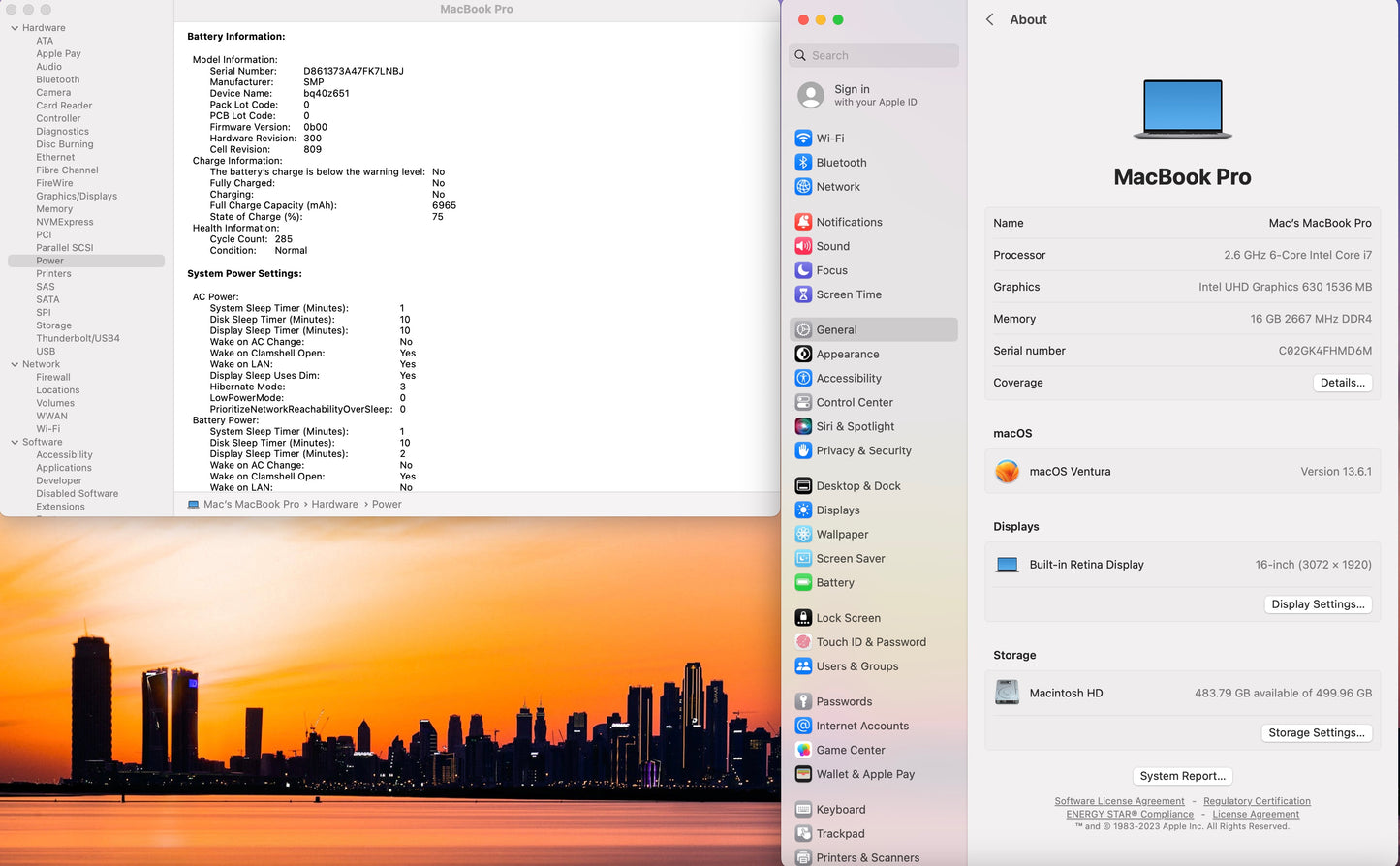The height and width of the screenshot is (866, 1400).
Task: Click the Game Center icon
Action: (x=803, y=750)
